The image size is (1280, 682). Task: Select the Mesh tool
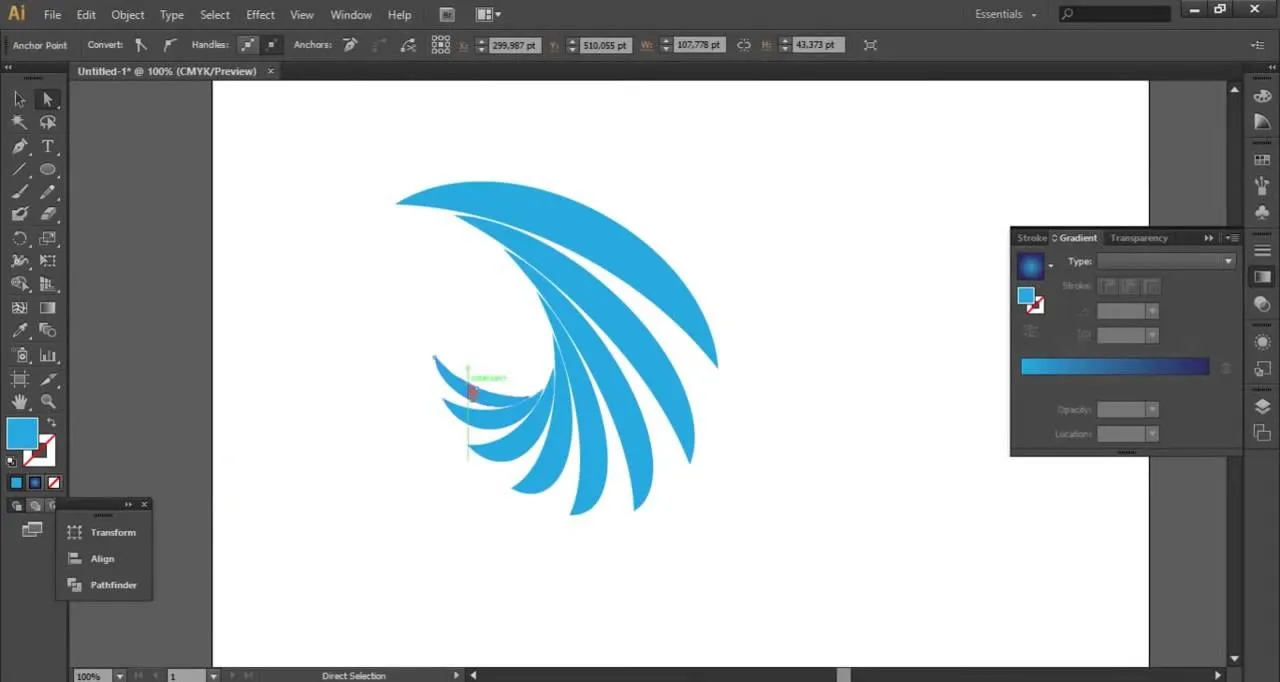coord(19,308)
